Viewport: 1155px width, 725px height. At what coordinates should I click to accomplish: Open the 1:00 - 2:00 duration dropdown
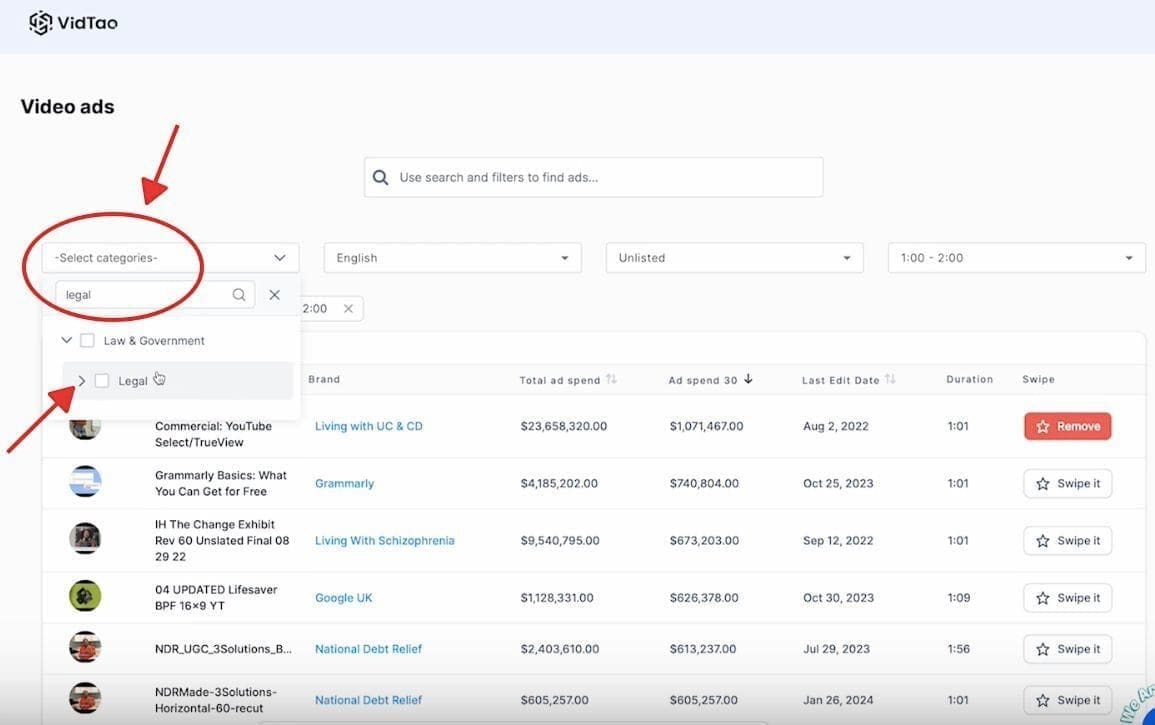[x=1016, y=258]
